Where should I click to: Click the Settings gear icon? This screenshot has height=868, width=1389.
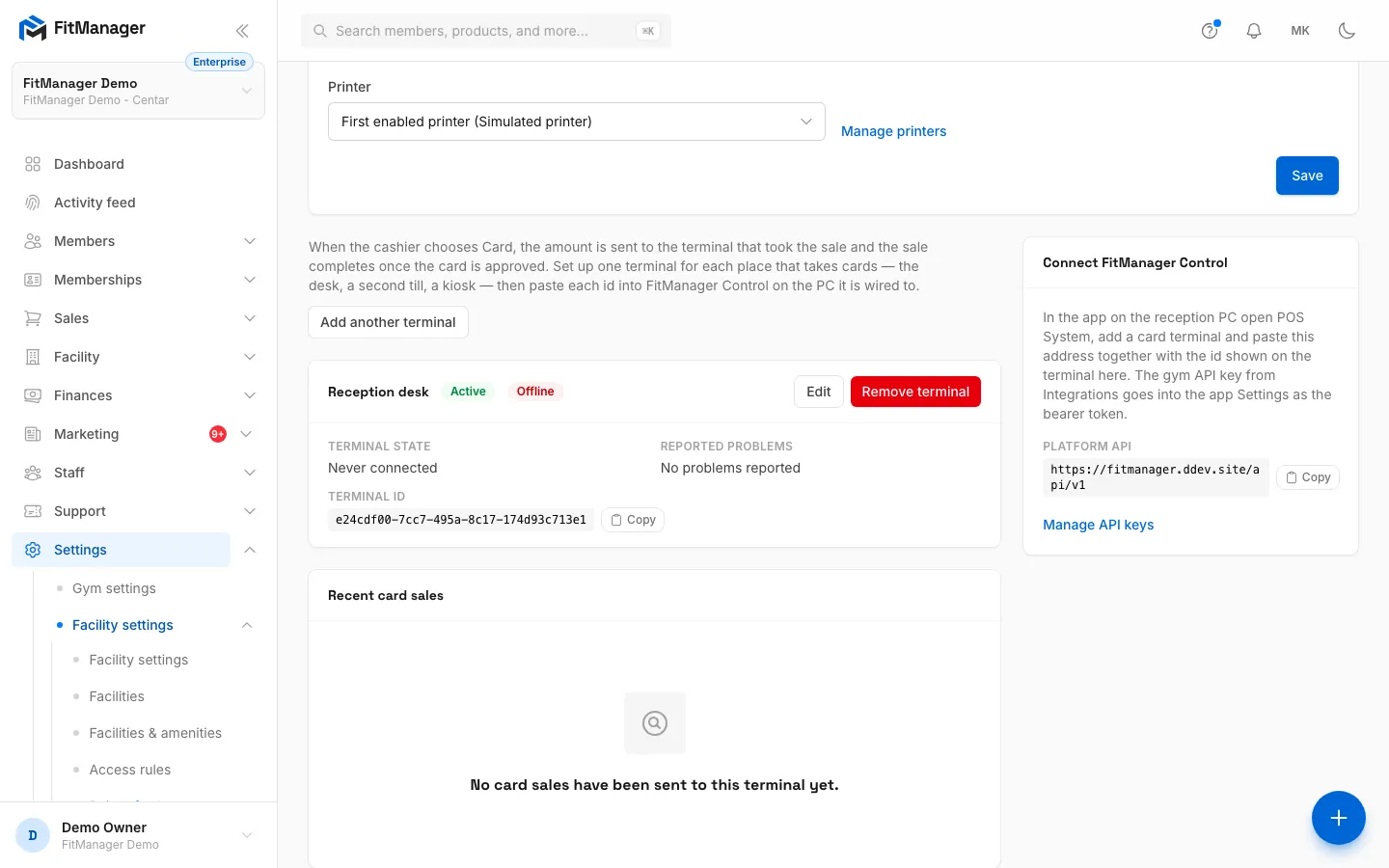click(x=33, y=550)
